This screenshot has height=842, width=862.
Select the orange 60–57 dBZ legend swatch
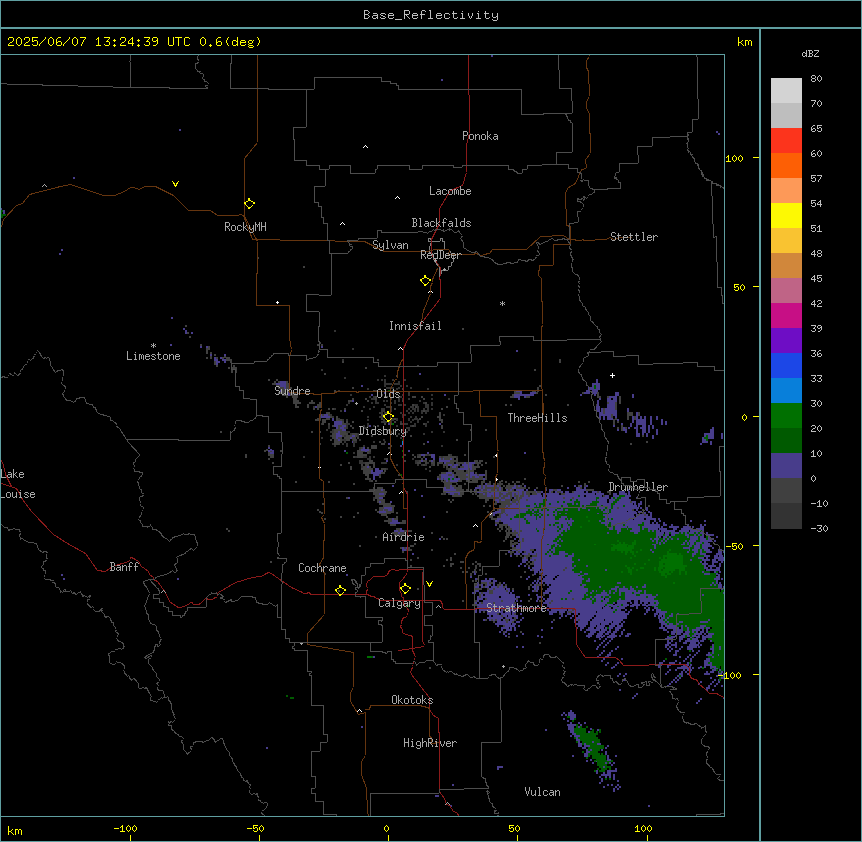[x=786, y=165]
